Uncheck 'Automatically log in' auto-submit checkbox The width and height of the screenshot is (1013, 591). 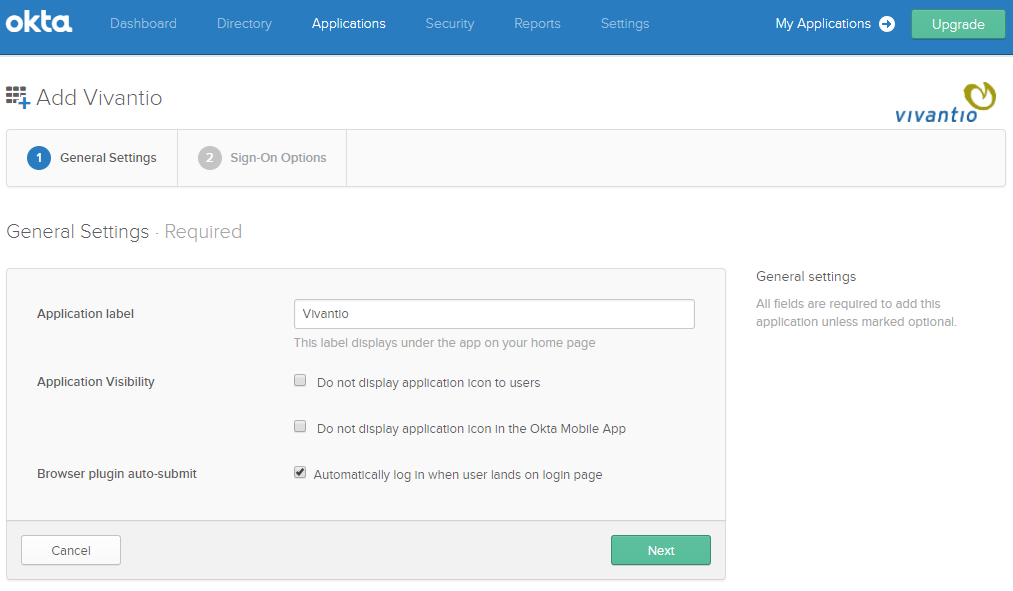[300, 472]
